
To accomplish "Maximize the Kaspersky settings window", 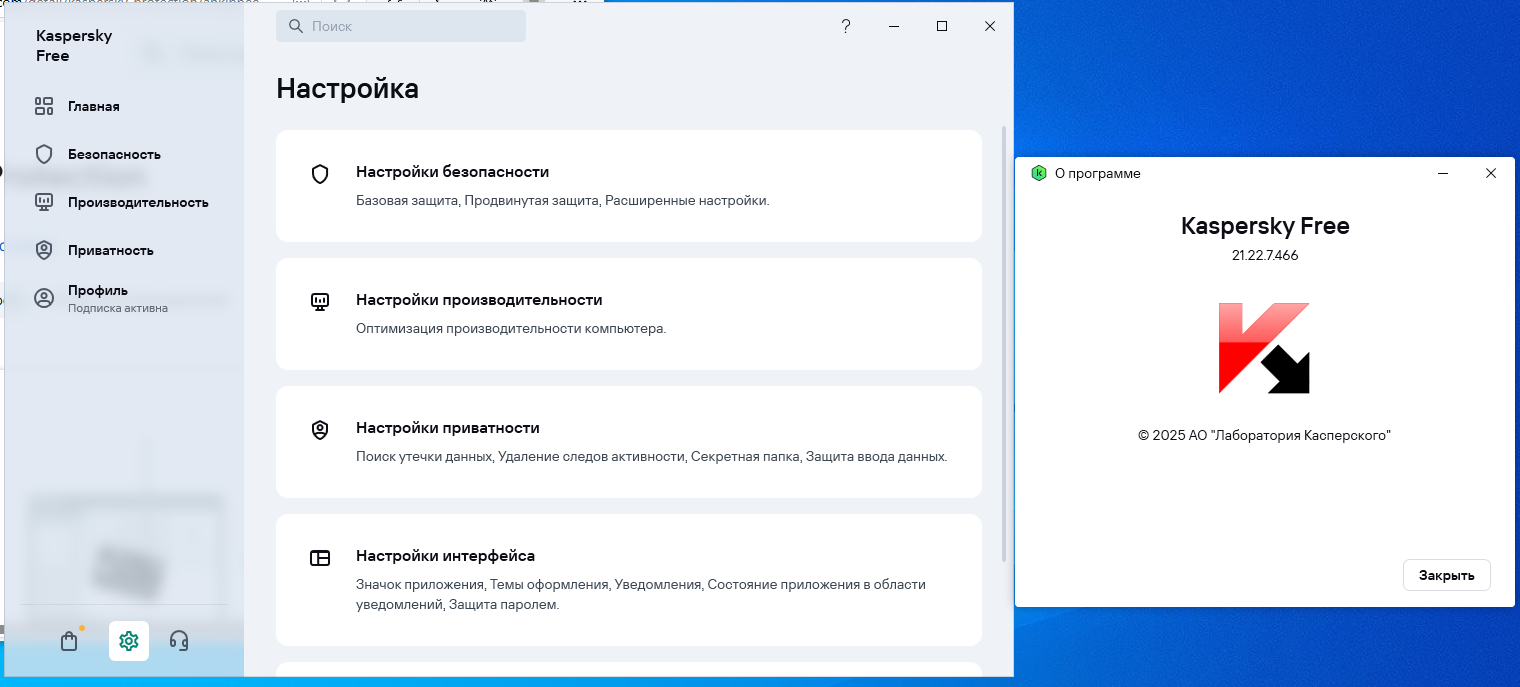I will tap(942, 26).
